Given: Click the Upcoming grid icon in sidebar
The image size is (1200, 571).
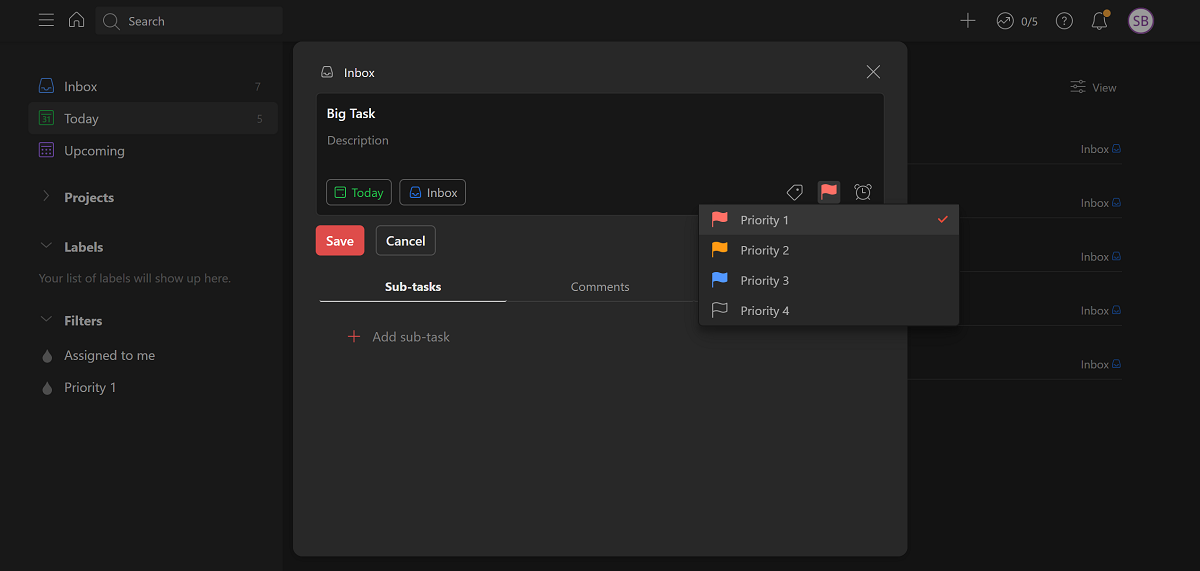Looking at the screenshot, I should [46, 150].
